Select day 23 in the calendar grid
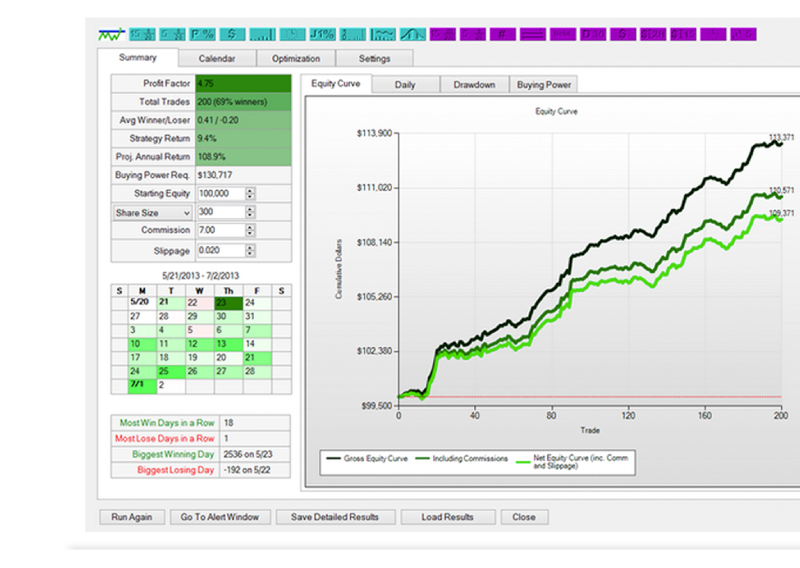The image size is (800, 568). click(227, 302)
